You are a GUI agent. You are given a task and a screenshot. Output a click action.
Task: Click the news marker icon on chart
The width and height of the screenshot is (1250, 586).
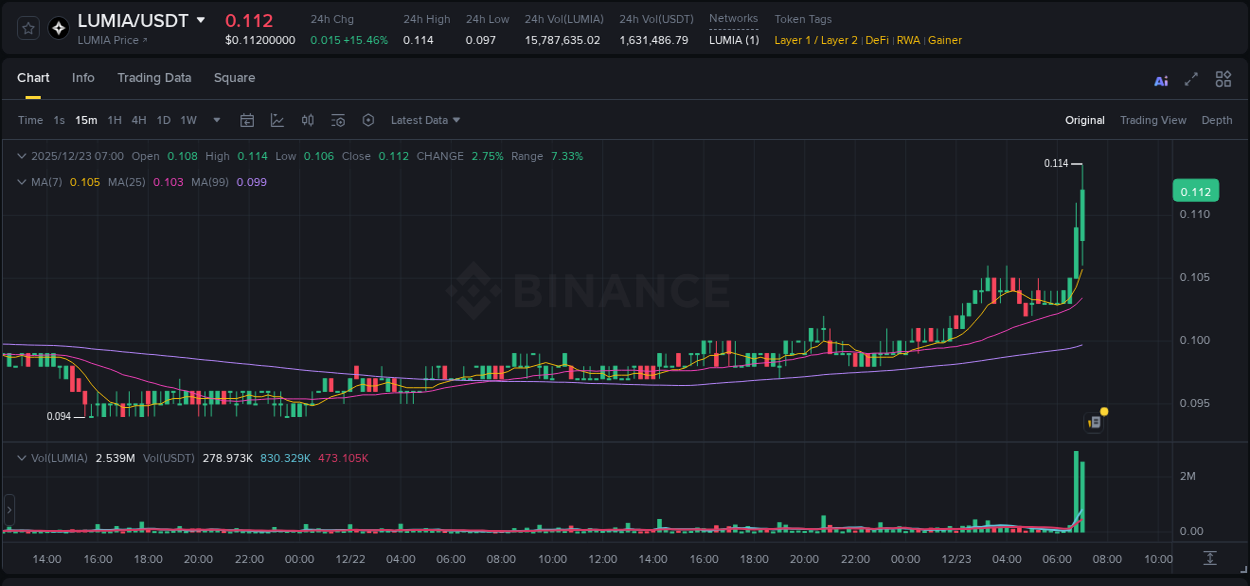coord(1095,422)
